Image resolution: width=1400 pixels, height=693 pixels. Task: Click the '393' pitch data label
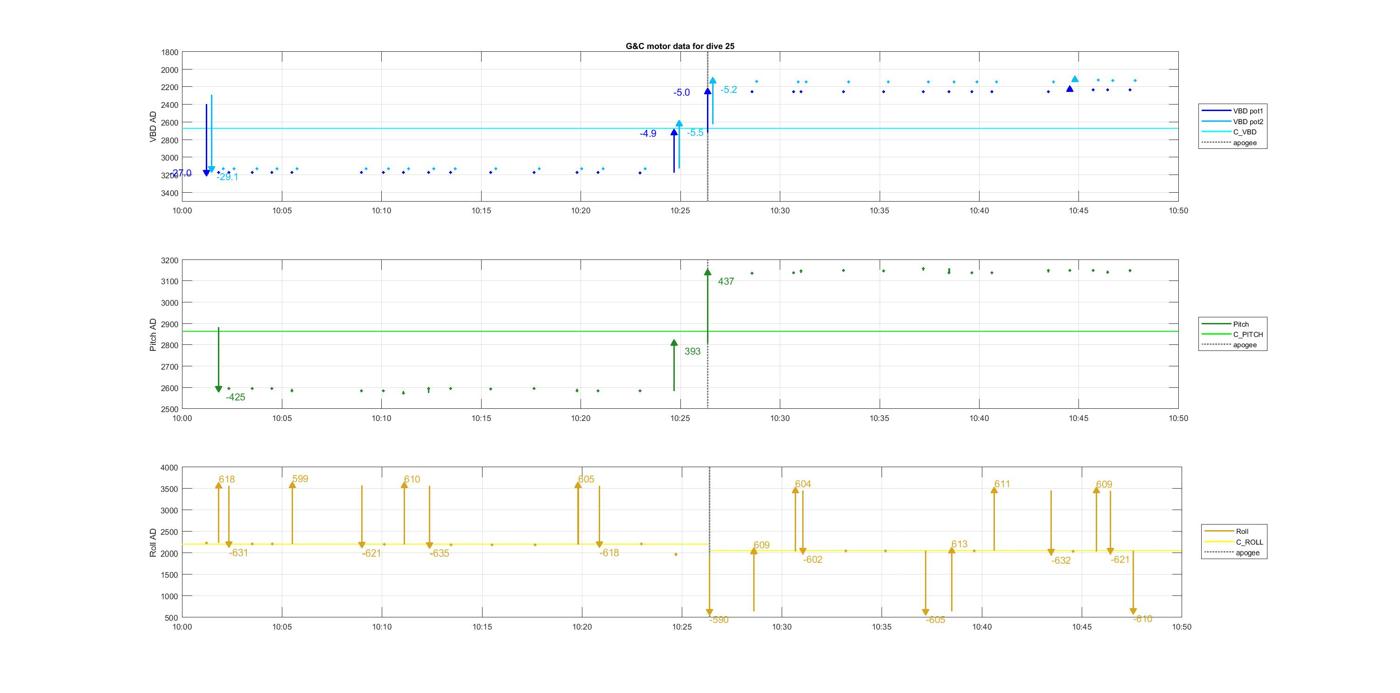(x=692, y=352)
